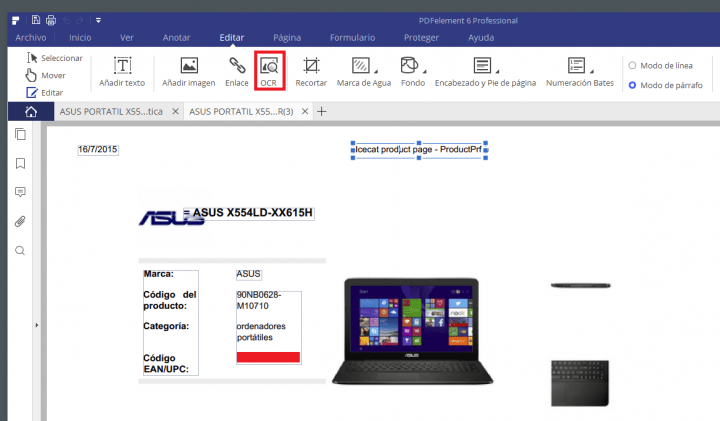Open the search panel in sidebar
The width and height of the screenshot is (720, 421).
[x=20, y=251]
